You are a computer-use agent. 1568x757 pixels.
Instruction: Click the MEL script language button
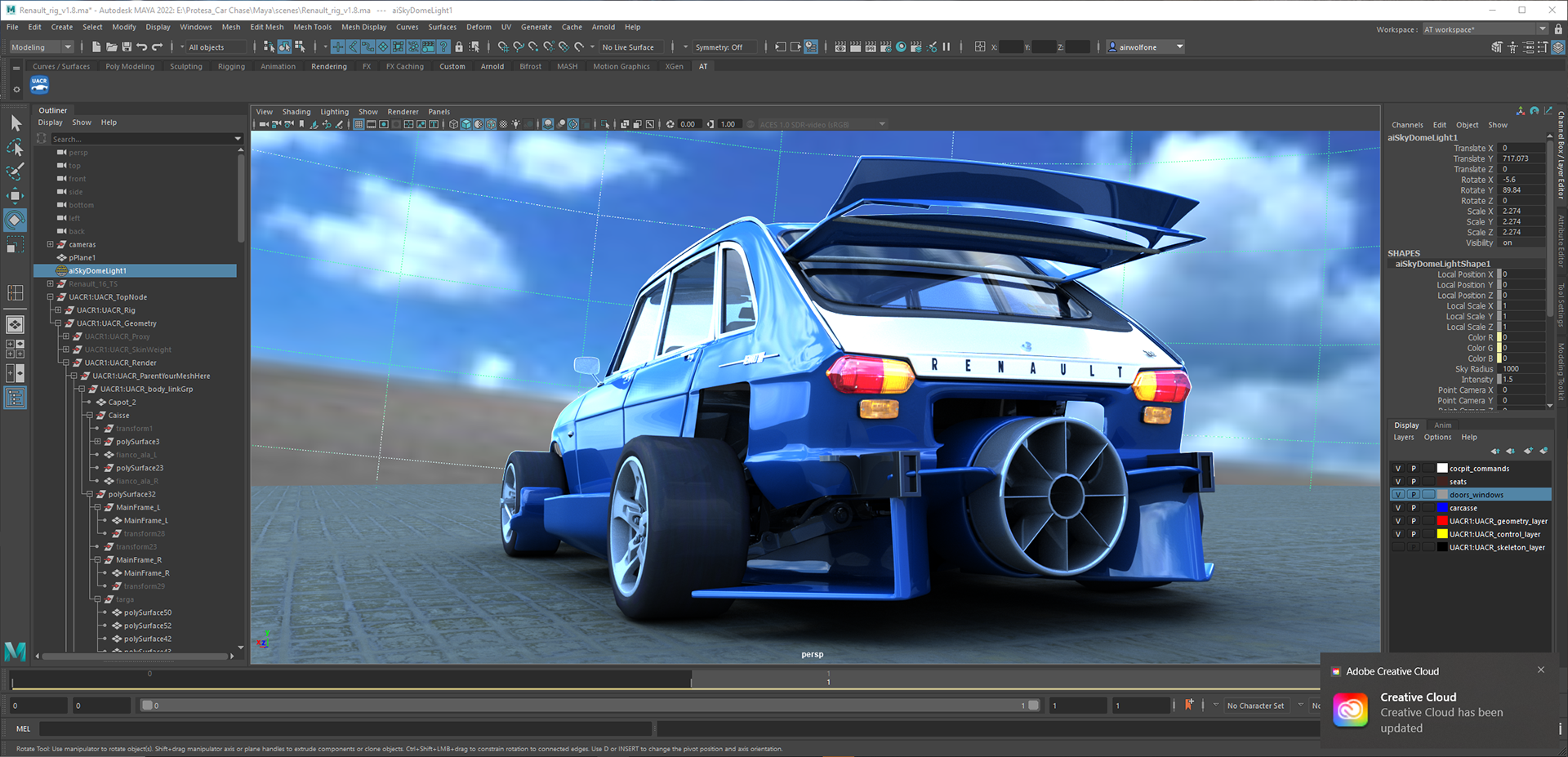tap(23, 728)
